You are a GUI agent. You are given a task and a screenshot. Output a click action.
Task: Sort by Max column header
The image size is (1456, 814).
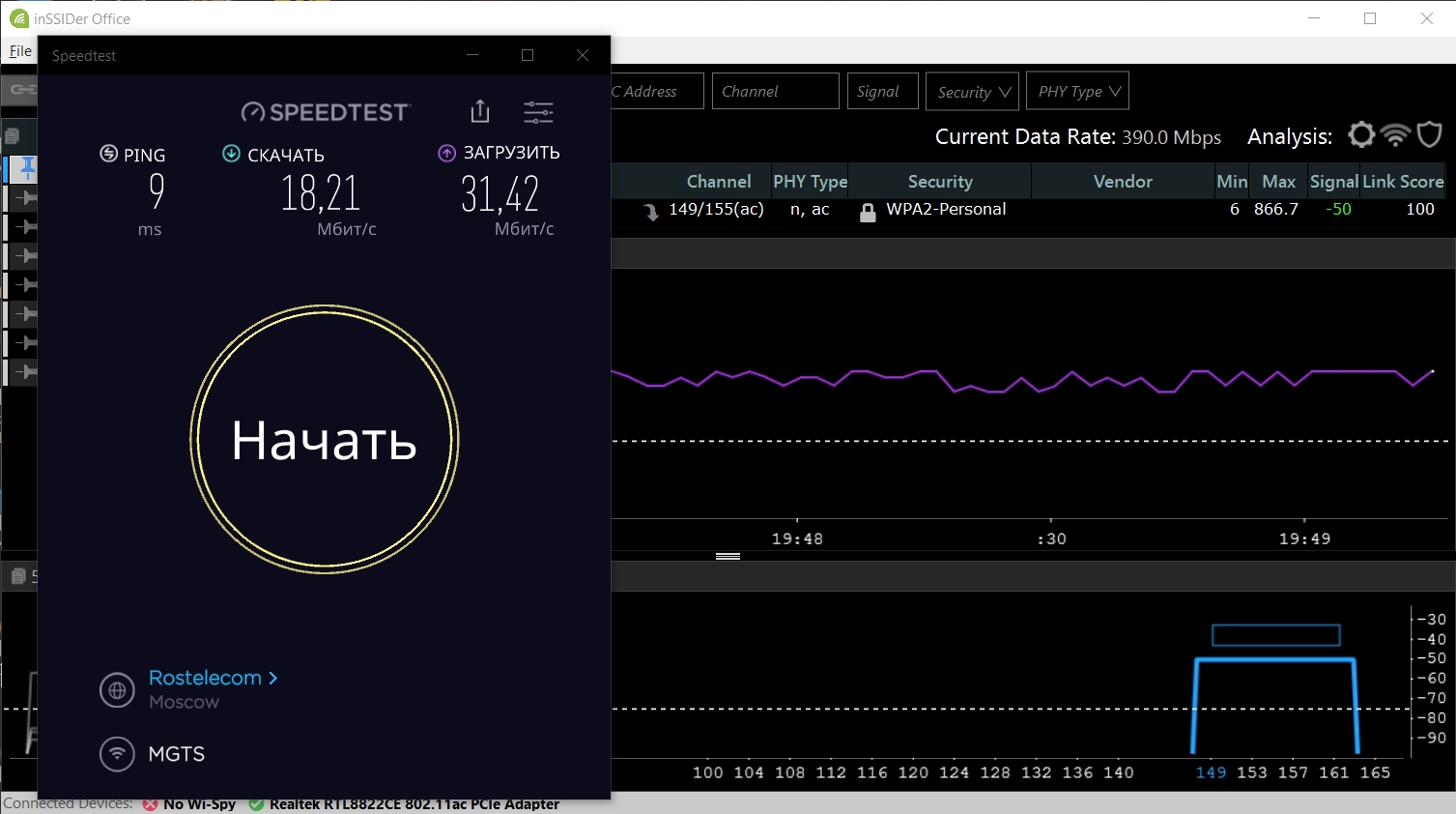point(1278,181)
